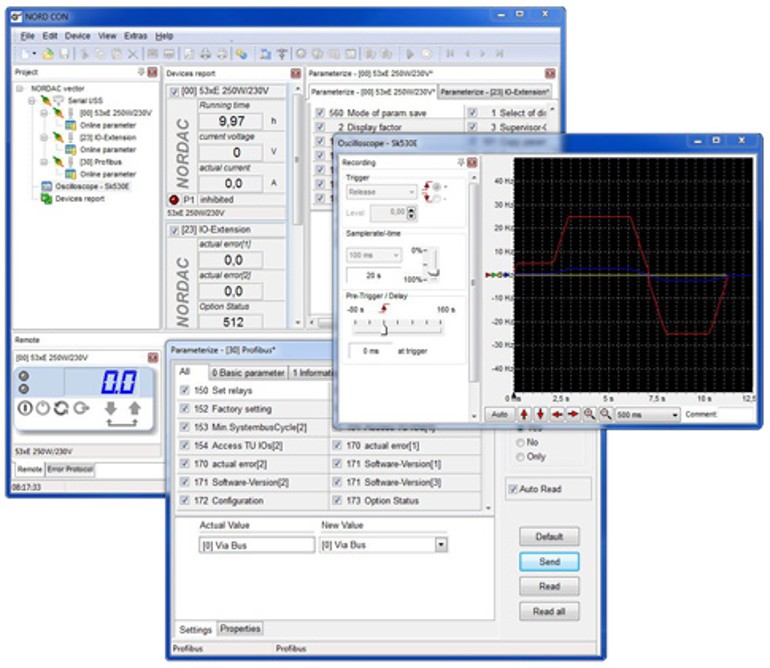Uncheck the [23] IO-Extension device checkbox

click(174, 230)
